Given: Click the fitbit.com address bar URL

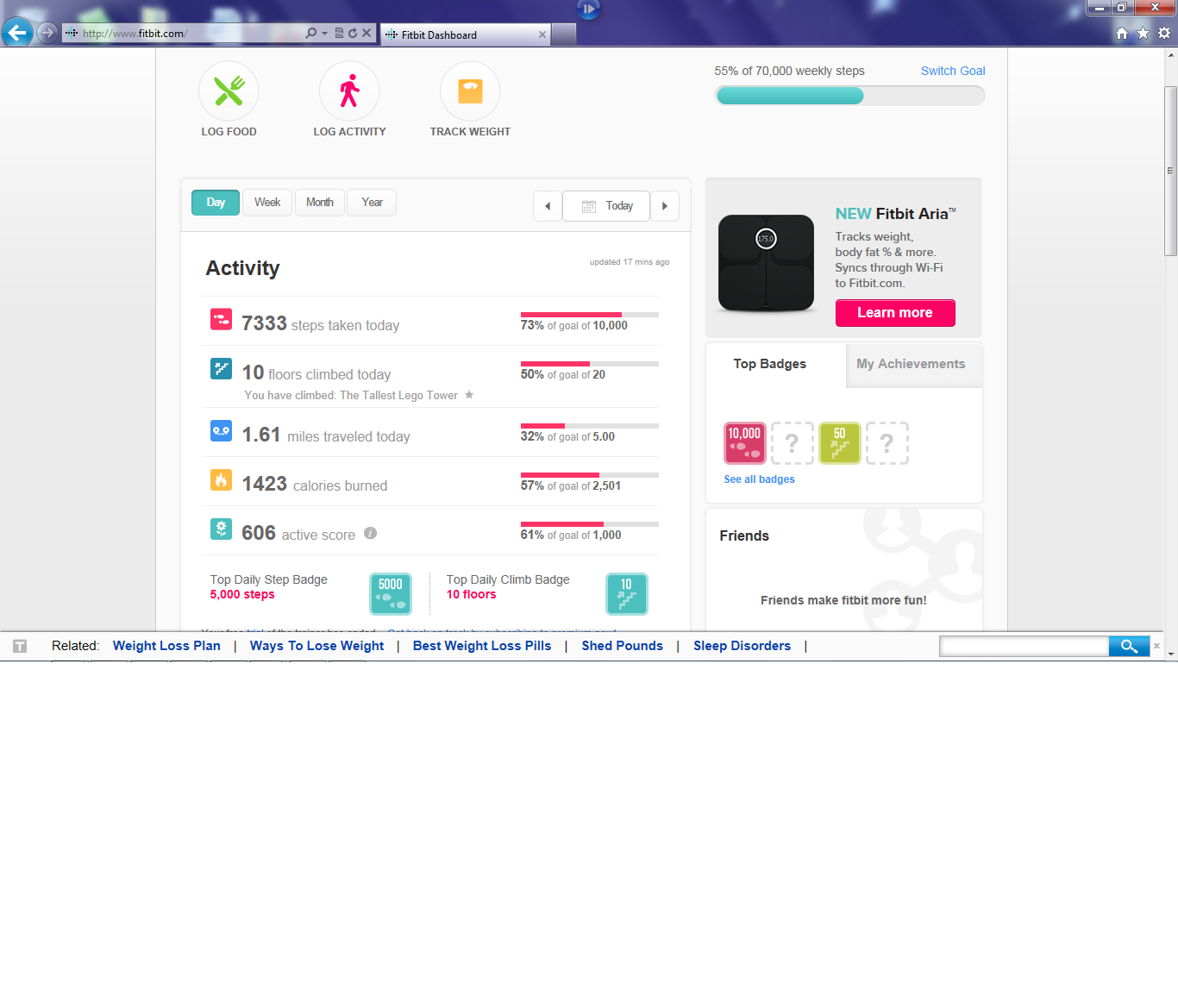Looking at the screenshot, I should click(x=135, y=34).
